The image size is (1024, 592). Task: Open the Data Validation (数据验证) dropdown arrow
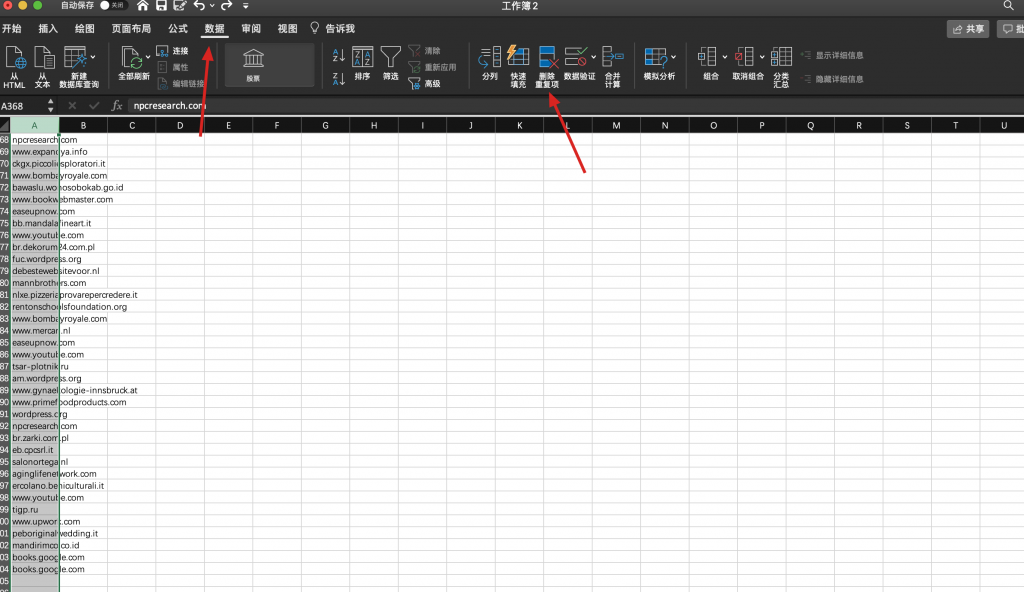594,56
